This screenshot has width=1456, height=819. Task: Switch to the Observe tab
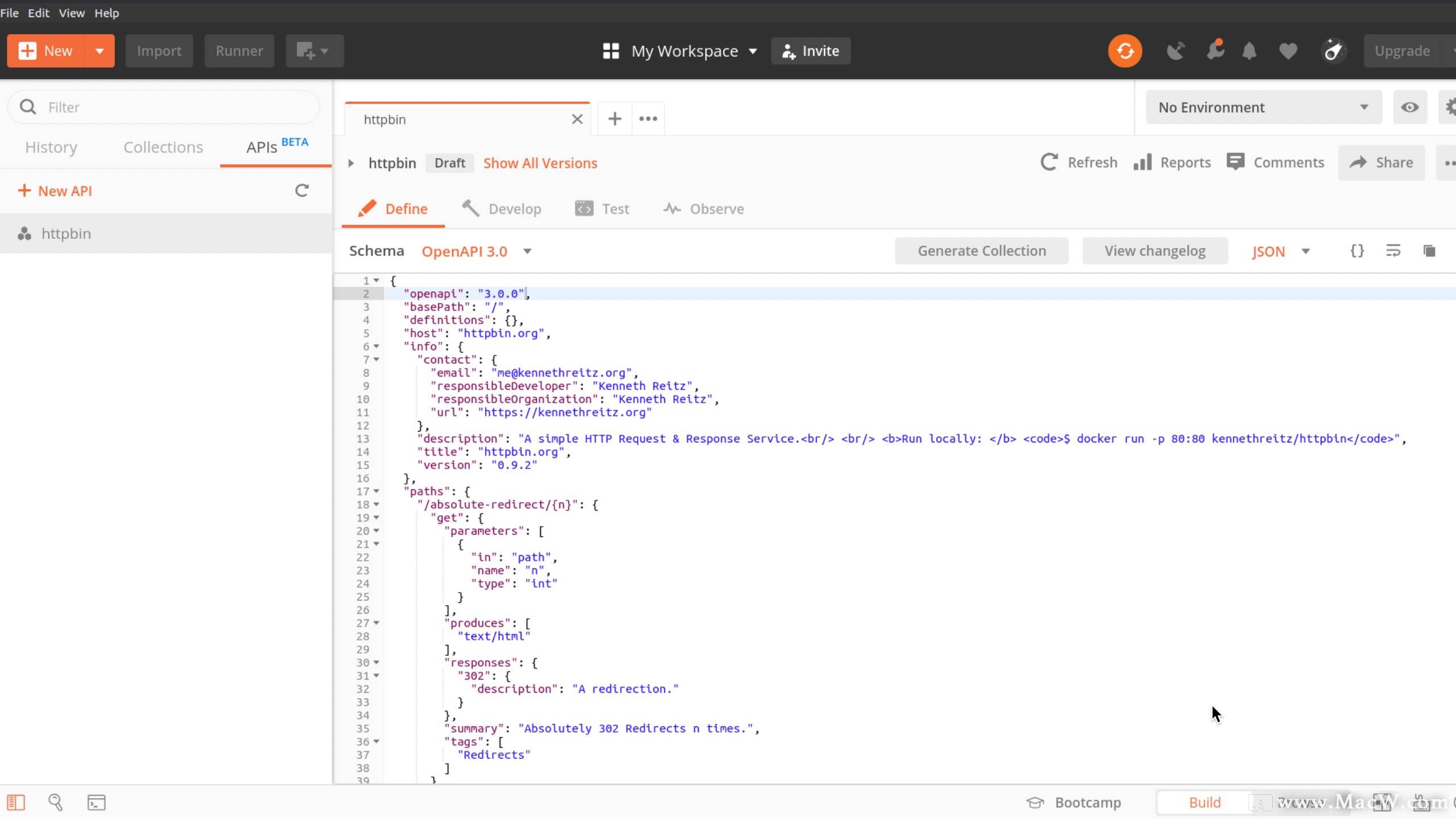point(704,209)
